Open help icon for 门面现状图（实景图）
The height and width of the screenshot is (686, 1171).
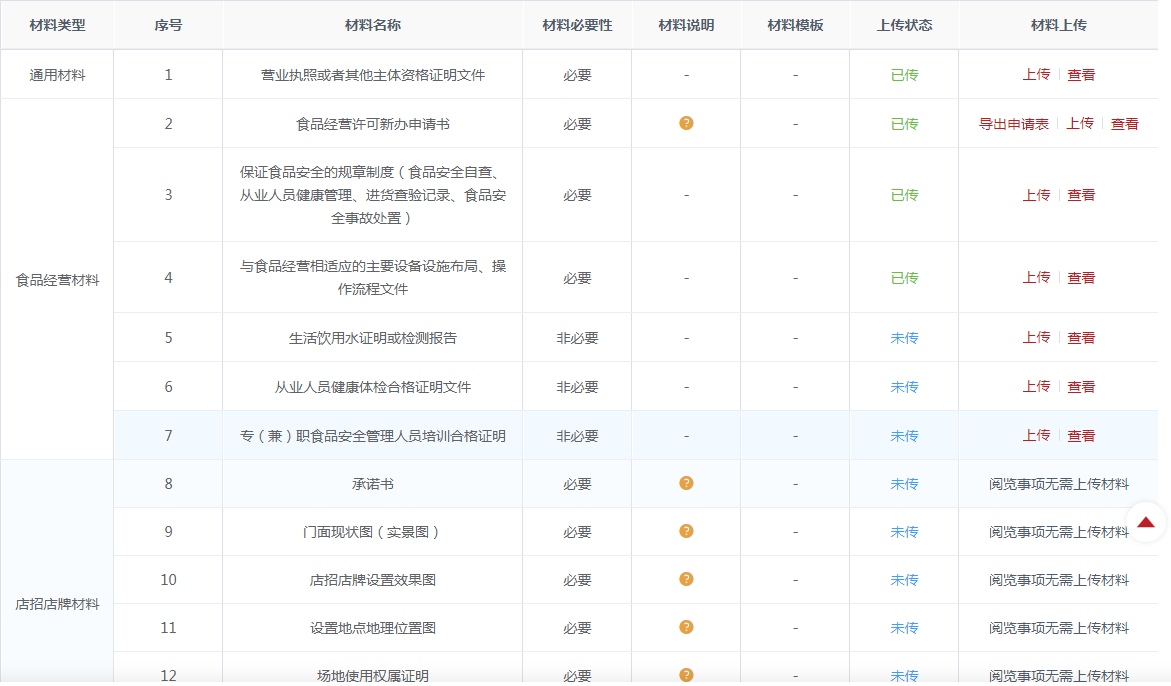(x=686, y=531)
